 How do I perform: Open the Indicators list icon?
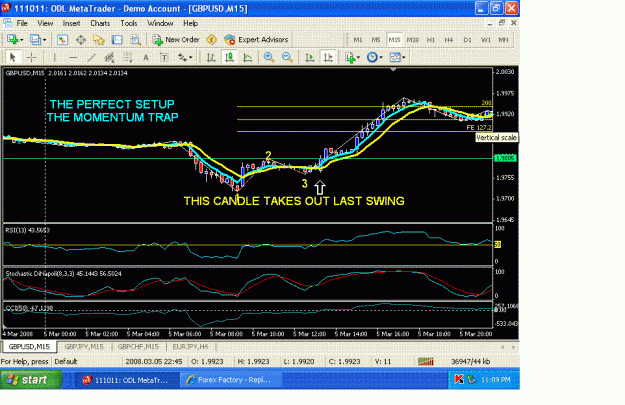(350, 57)
